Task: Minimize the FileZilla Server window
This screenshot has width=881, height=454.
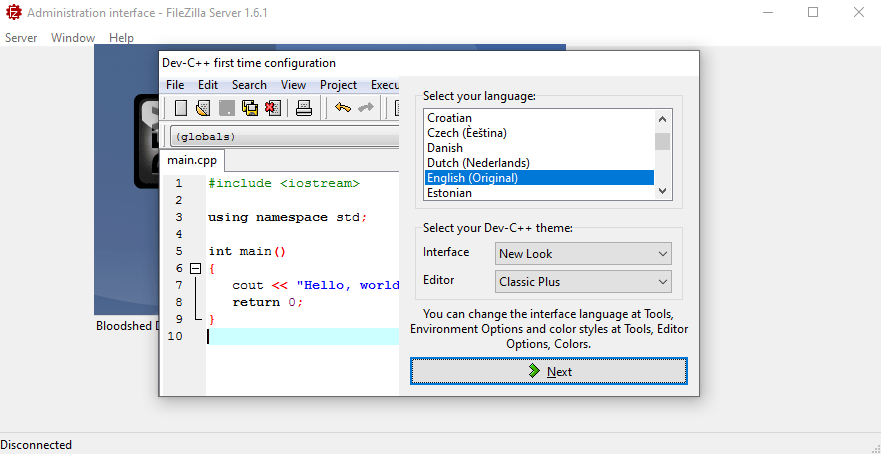Action: point(768,12)
